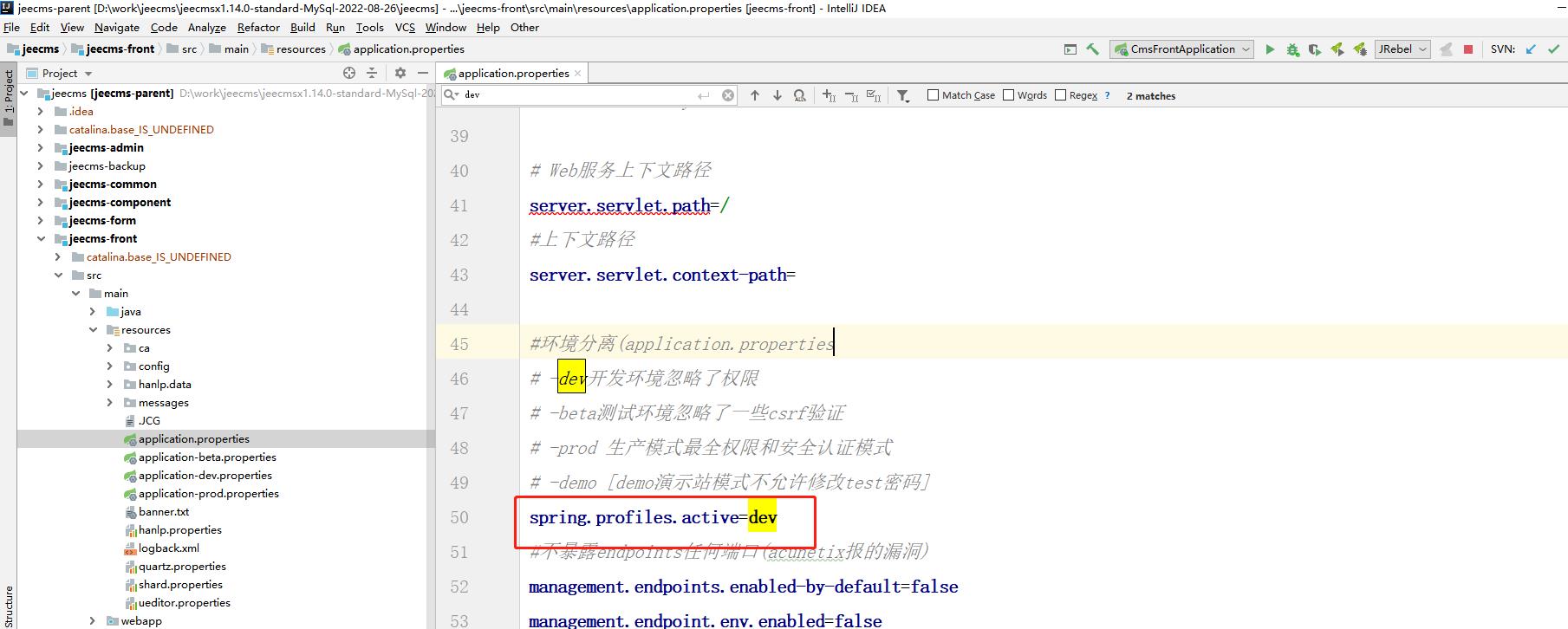Screen dimensions: 1568x629
Task: Expand the webapp folder
Action: pos(93,621)
